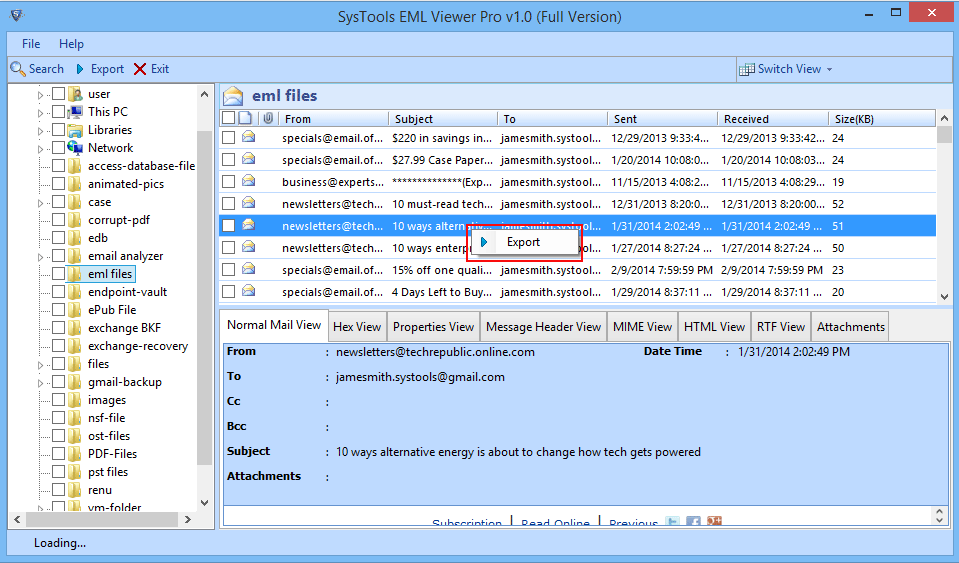Click the pst files folder icon
This screenshot has width=959, height=563.
[x=75, y=471]
